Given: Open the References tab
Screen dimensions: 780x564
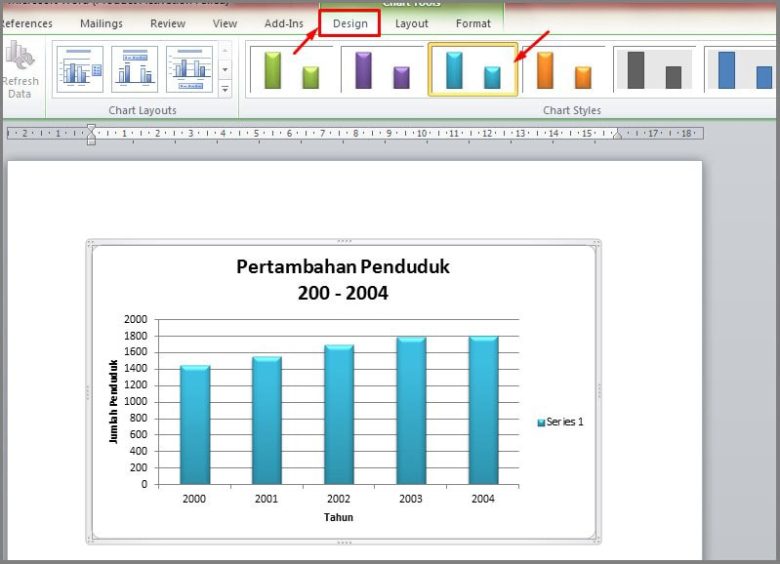Looking at the screenshot, I should coord(26,23).
